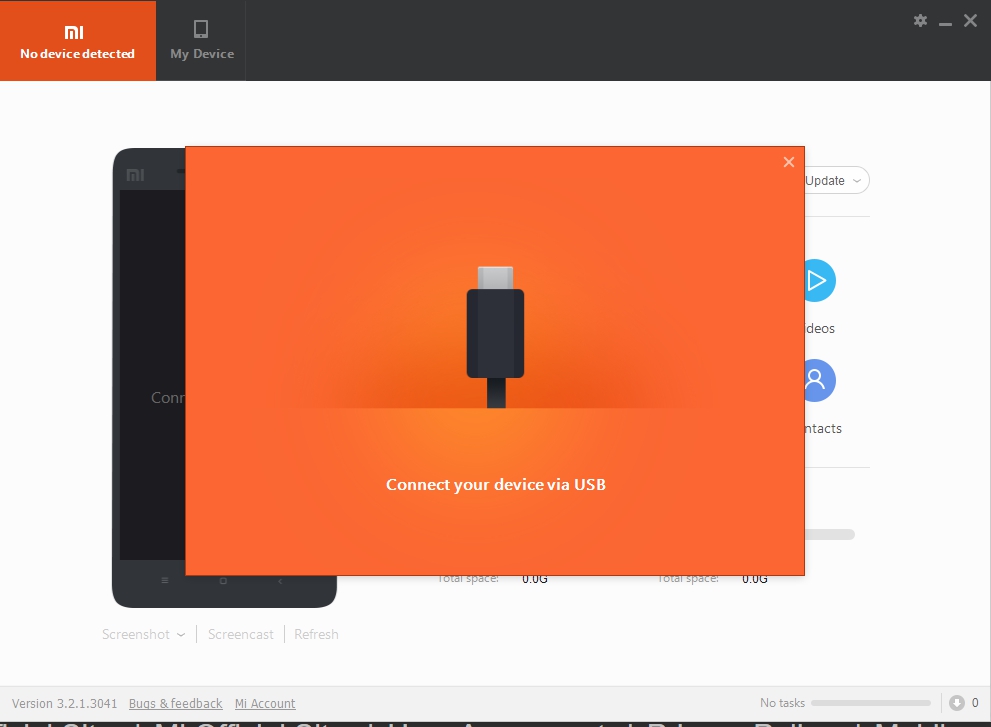This screenshot has width=991, height=727.
Task: Click the Screencast option
Action: (240, 634)
